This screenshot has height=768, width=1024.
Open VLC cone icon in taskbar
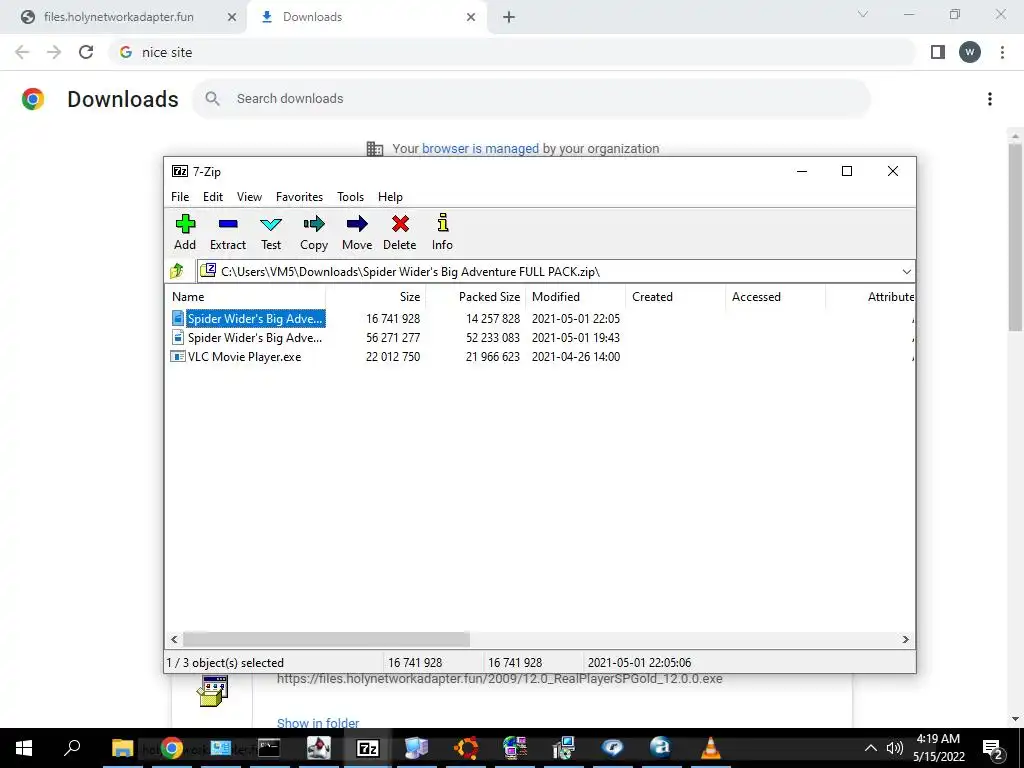[711, 748]
